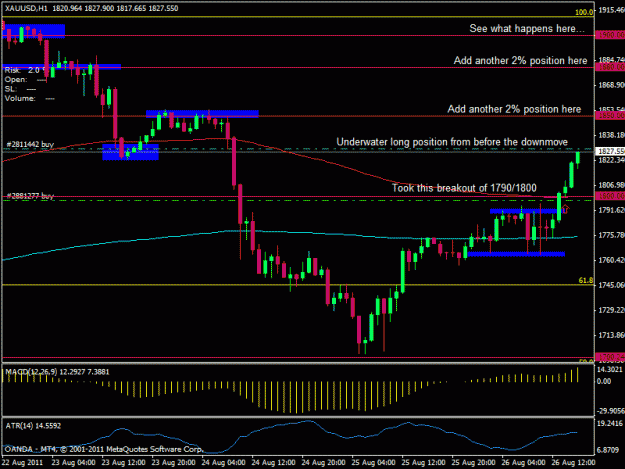Image resolution: width=625 pixels, height=469 pixels.
Task: Click the 1827.55 current price tag
Action: (610, 151)
